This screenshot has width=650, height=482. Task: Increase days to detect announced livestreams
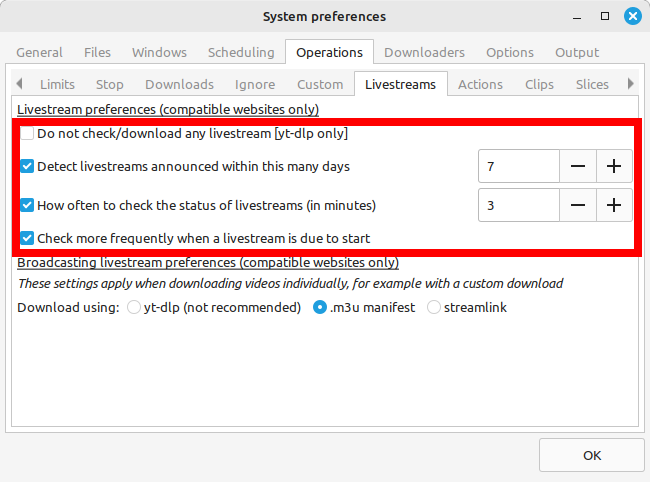tap(614, 166)
